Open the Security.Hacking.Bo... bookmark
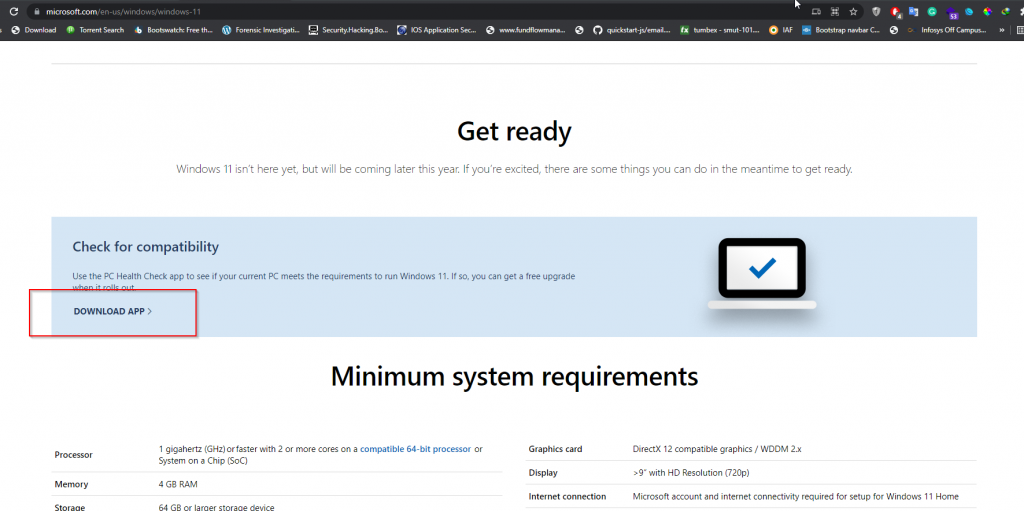 pyautogui.click(x=348, y=30)
